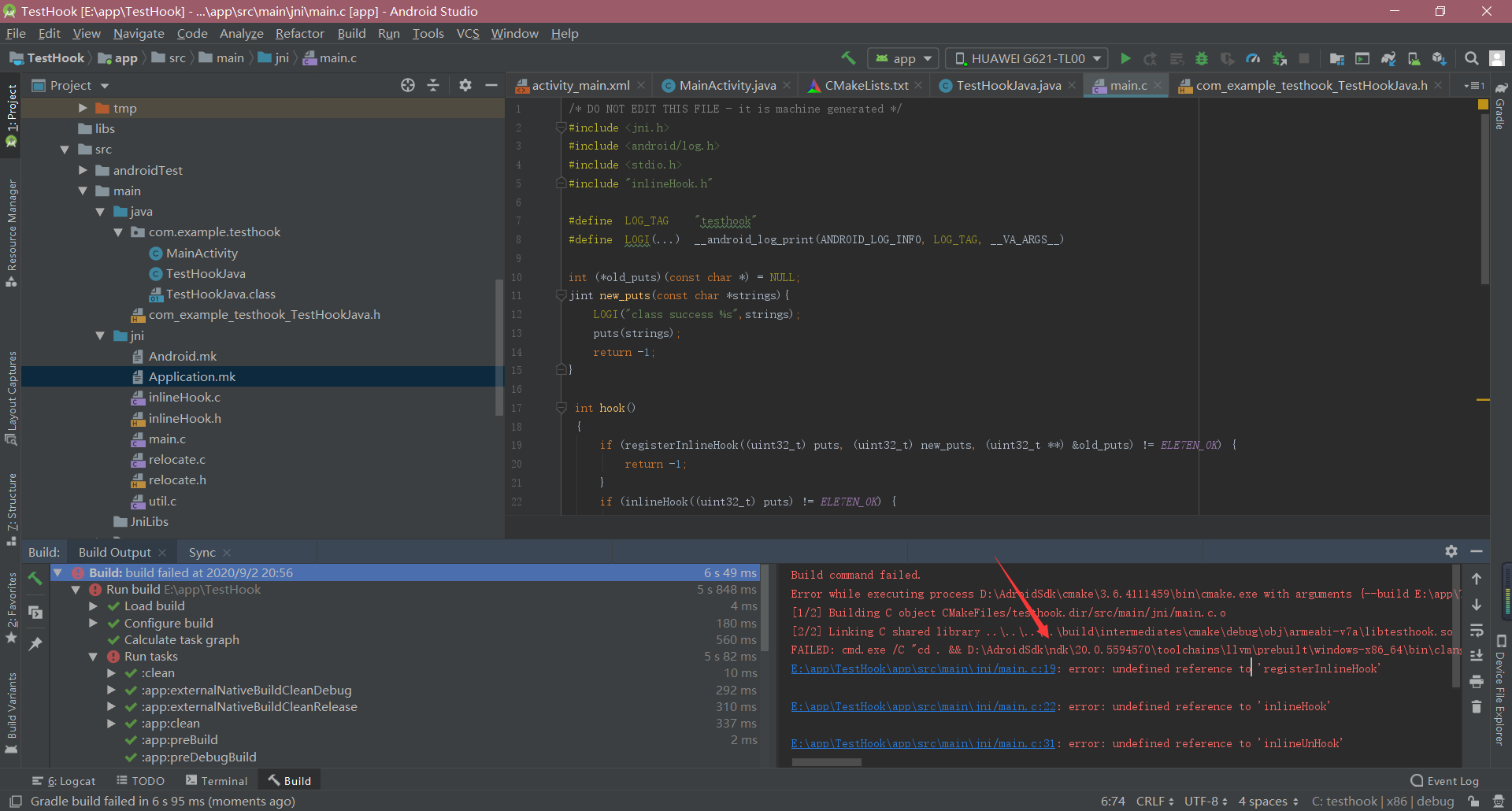Open the Event Log panel
The width and height of the screenshot is (1512, 811).
1444,780
